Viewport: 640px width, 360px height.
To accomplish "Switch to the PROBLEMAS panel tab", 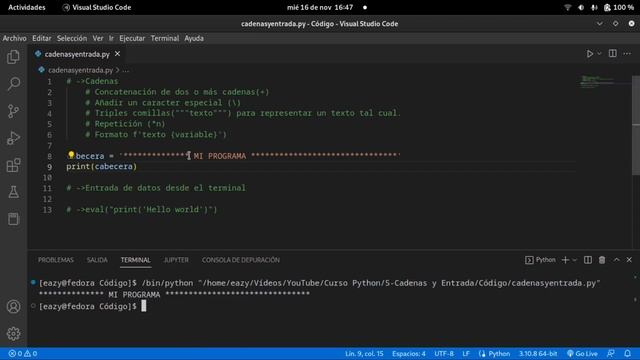I will click(x=56, y=260).
